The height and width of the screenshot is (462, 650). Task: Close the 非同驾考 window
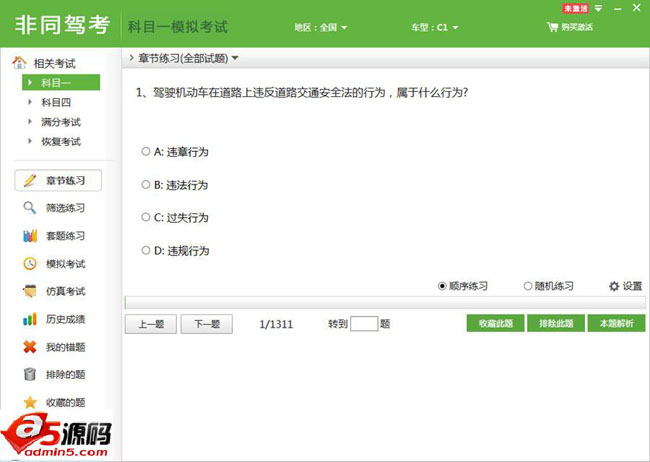(x=637, y=7)
